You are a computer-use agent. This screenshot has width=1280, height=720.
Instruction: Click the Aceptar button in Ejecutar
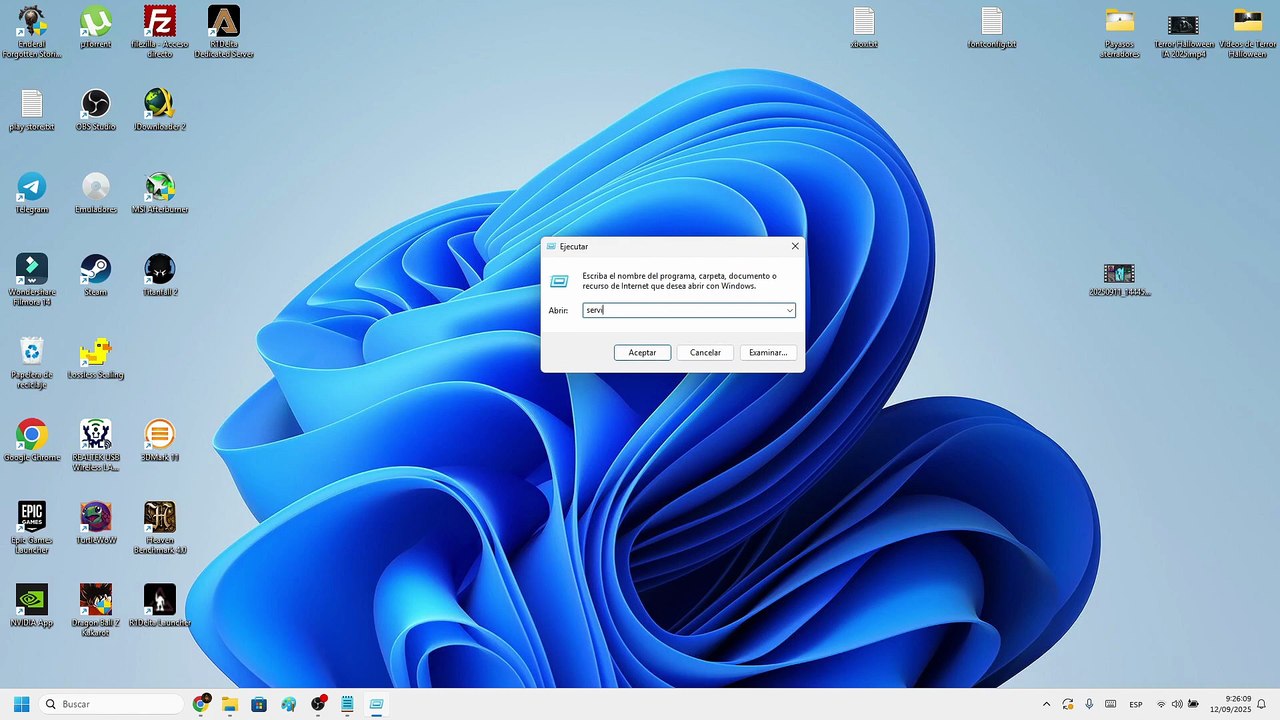(642, 352)
